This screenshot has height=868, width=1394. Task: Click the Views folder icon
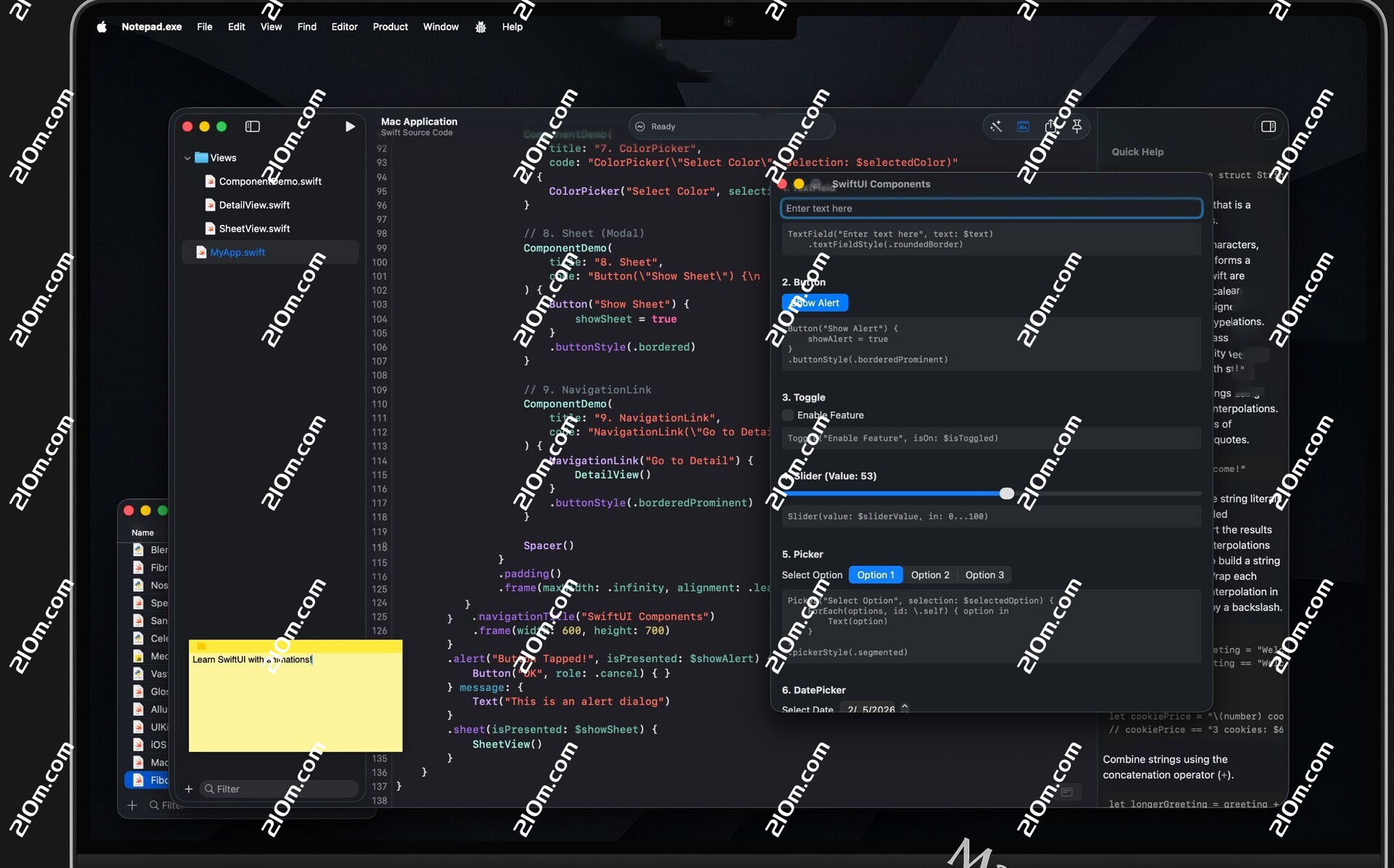pos(202,157)
